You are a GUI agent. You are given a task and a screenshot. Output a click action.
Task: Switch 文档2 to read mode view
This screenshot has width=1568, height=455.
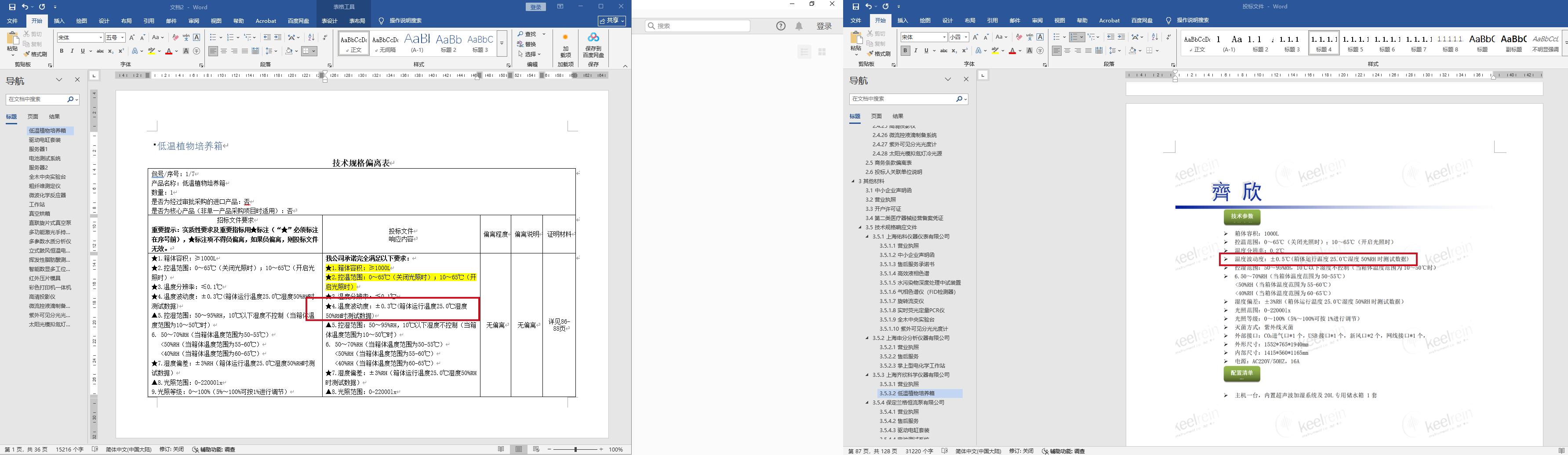pyautogui.click(x=501, y=450)
